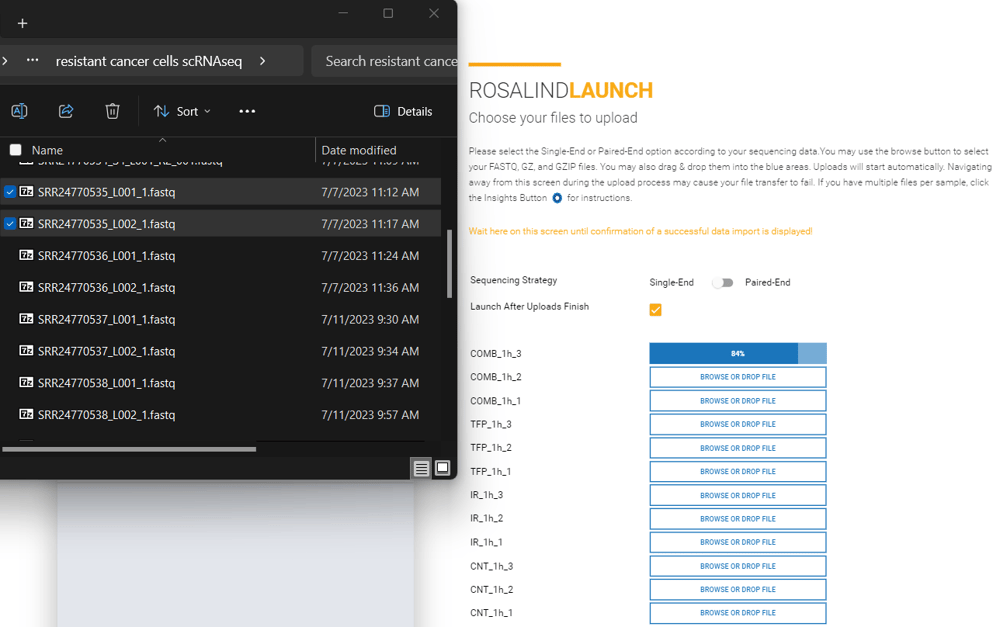Click the Search resistant cancer field
The height and width of the screenshot is (627, 1000).
tap(385, 61)
